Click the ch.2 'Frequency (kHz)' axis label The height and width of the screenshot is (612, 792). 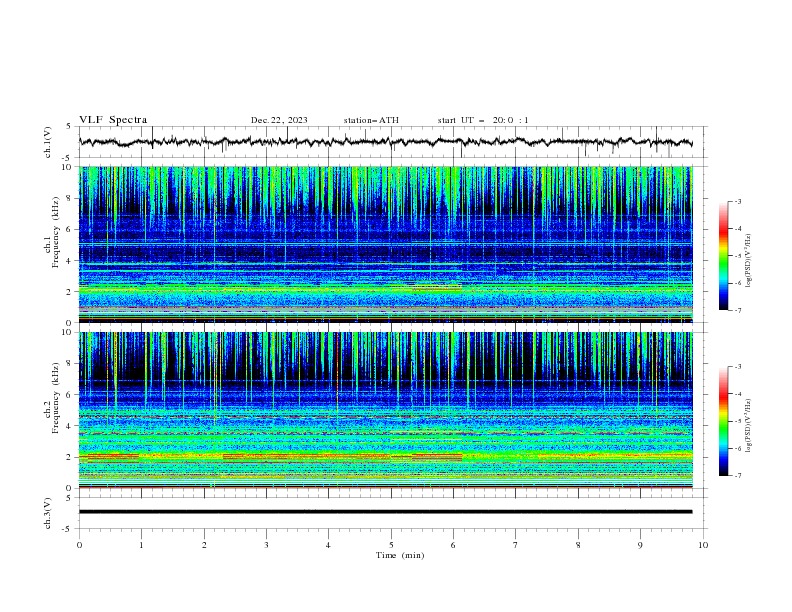click(x=56, y=398)
